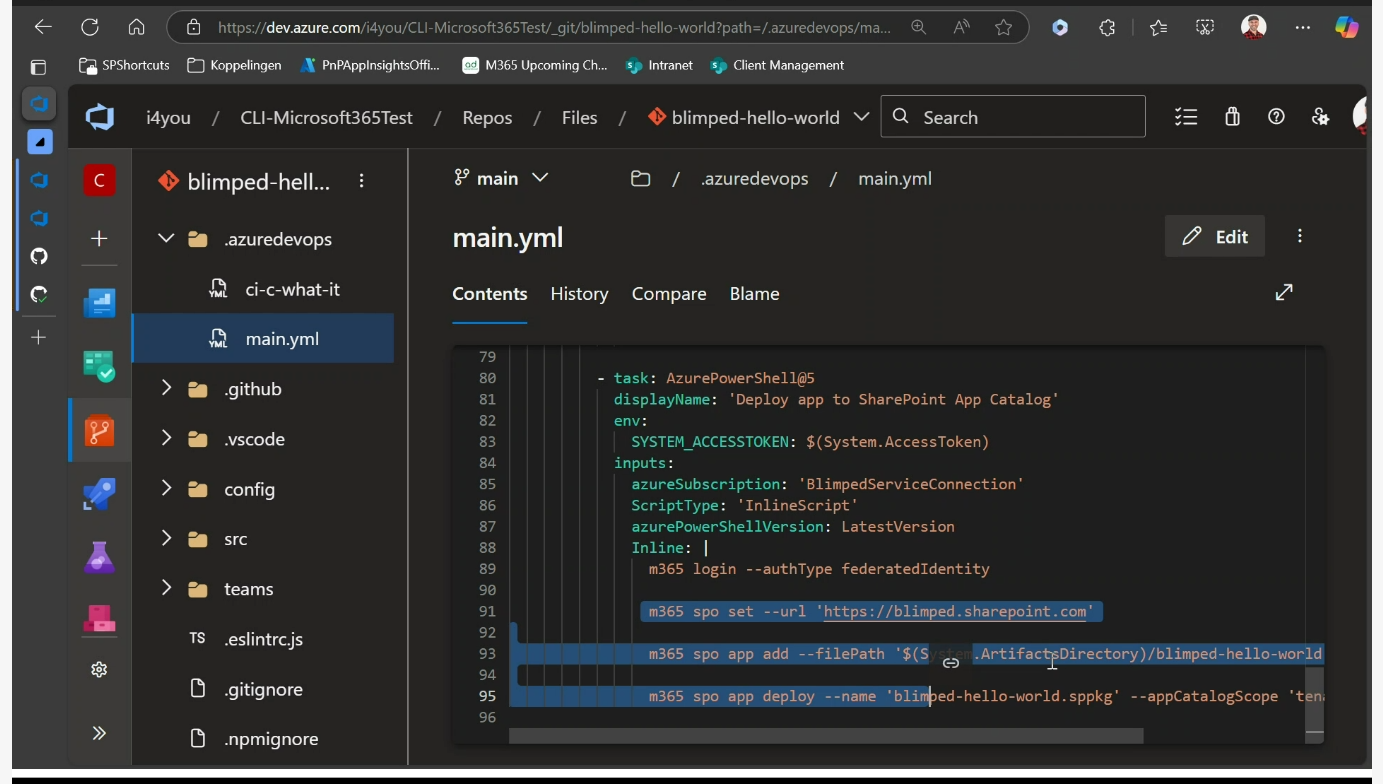The height and width of the screenshot is (784, 1383).
Task: Click the Search input field
Action: (x=1013, y=117)
